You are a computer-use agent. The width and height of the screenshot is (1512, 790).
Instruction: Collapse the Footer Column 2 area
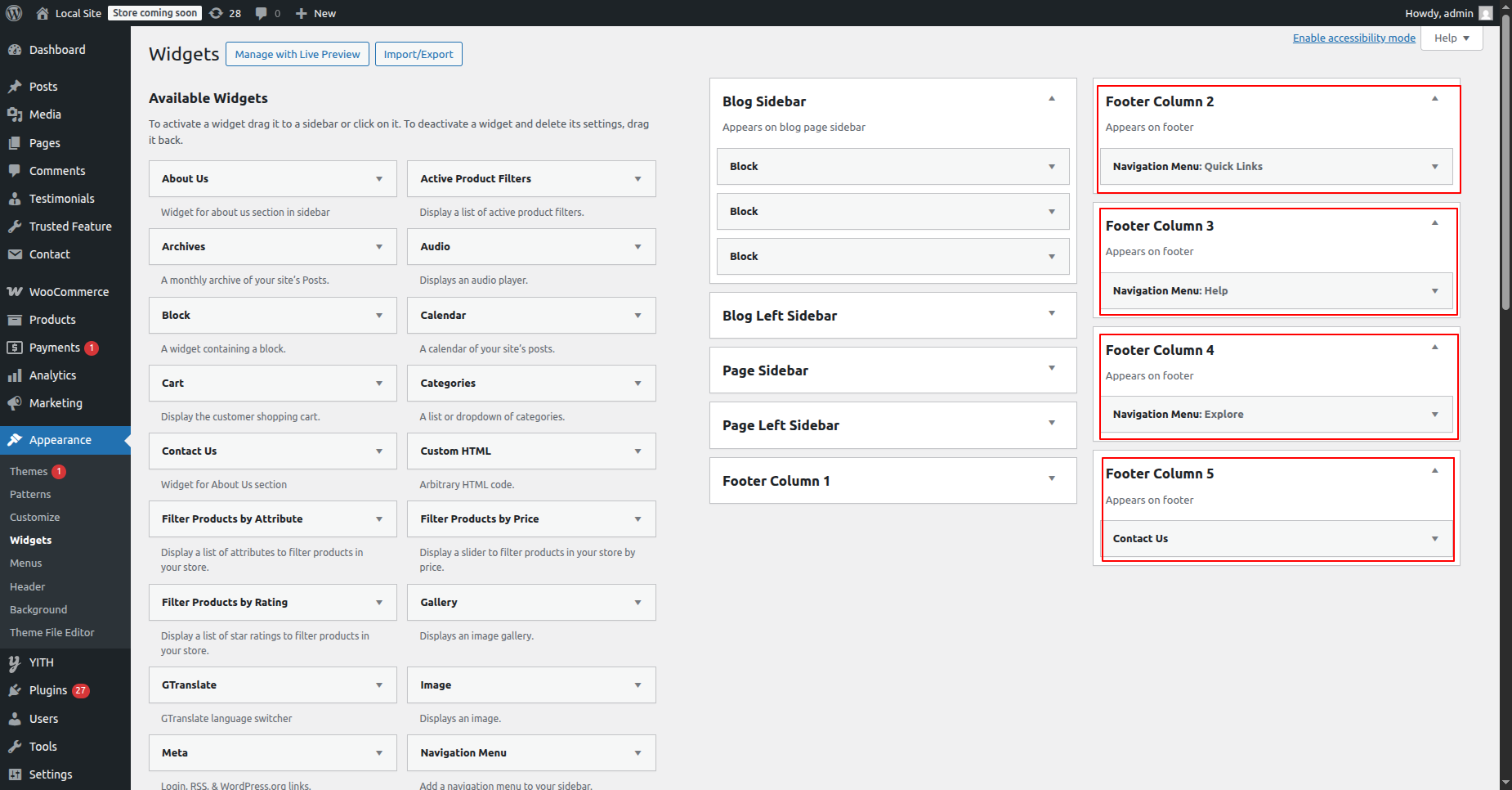(1434, 99)
